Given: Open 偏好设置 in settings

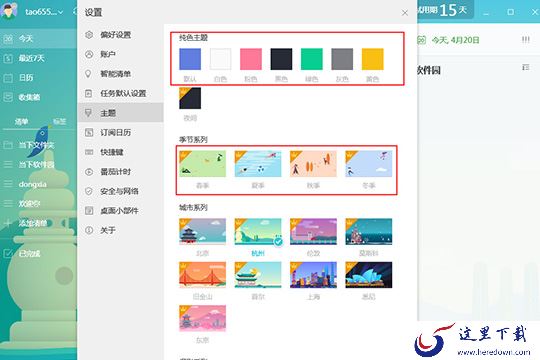Looking at the screenshot, I should (120, 34).
